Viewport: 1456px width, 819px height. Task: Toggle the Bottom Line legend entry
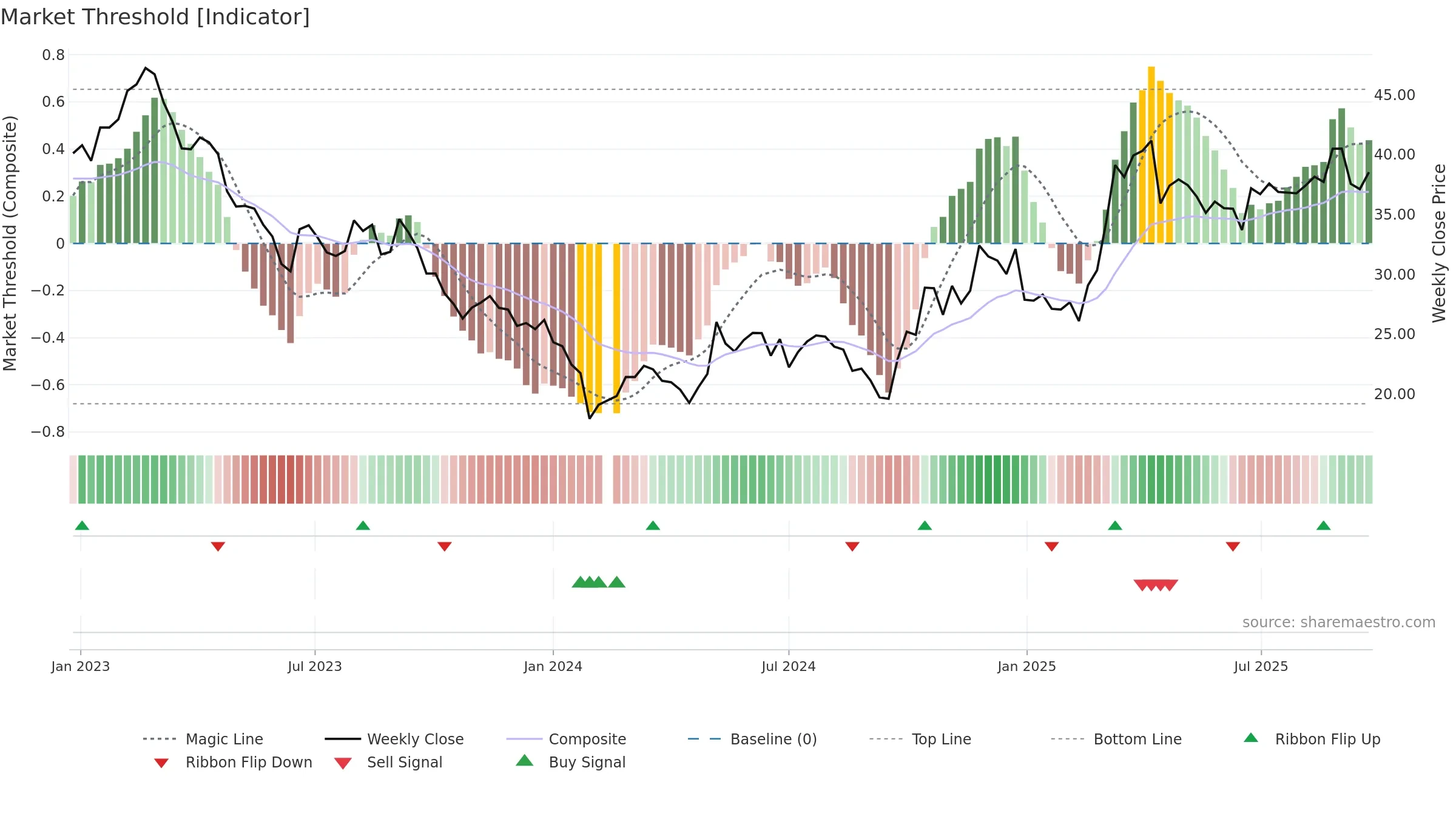(x=1116, y=739)
